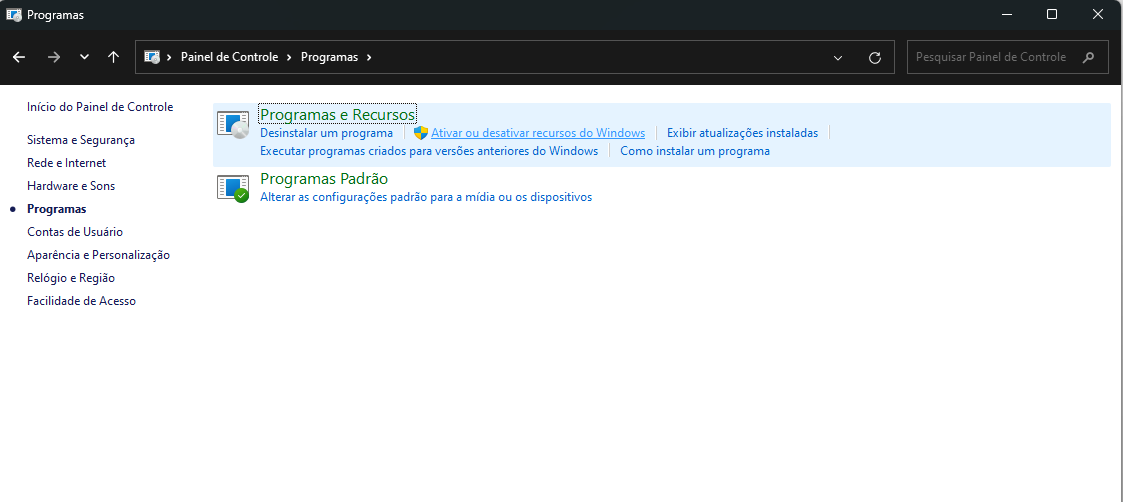Click Como instalar um programa
1123x502 pixels.
pyautogui.click(x=695, y=151)
